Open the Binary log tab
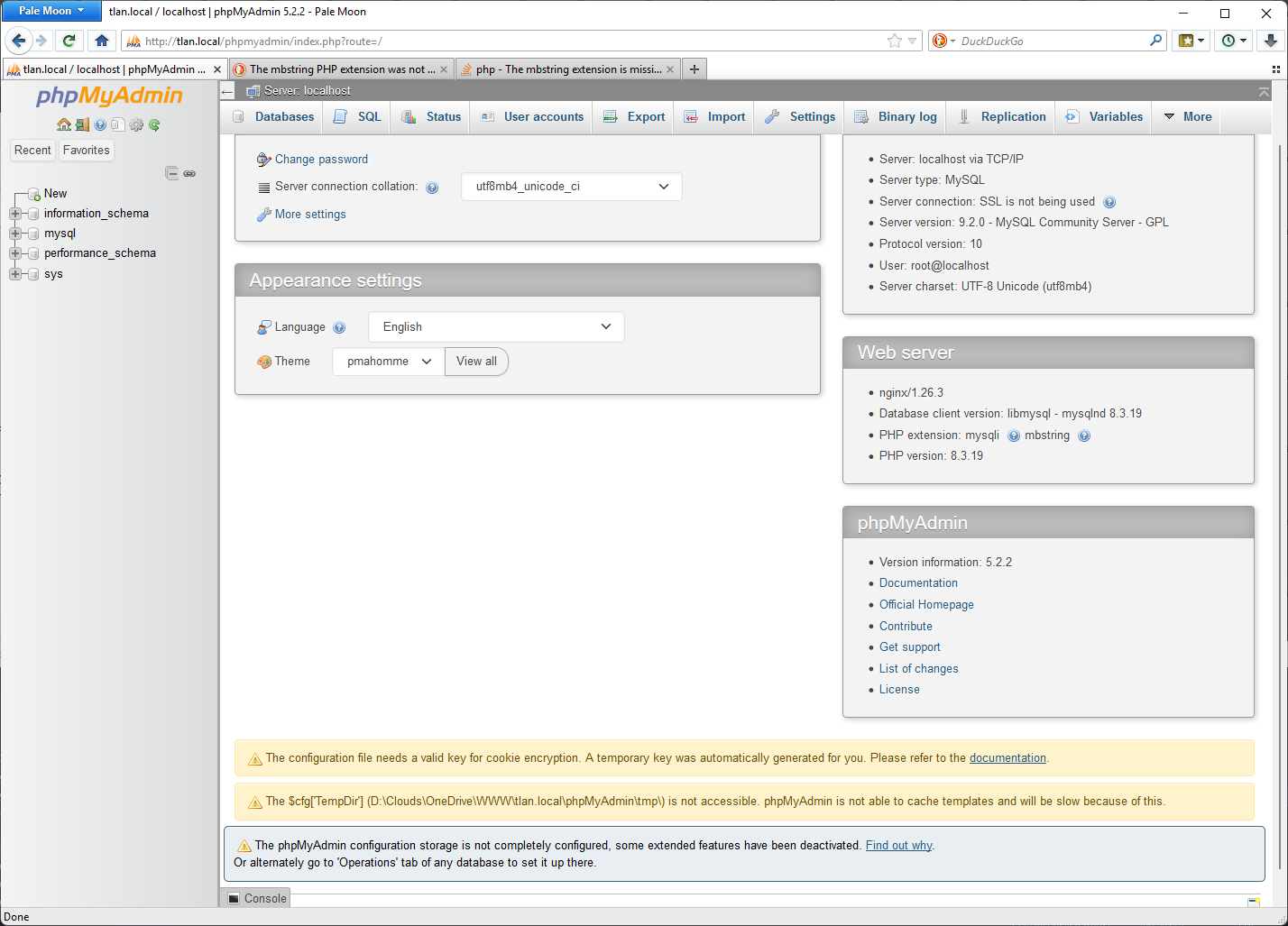 coord(896,117)
